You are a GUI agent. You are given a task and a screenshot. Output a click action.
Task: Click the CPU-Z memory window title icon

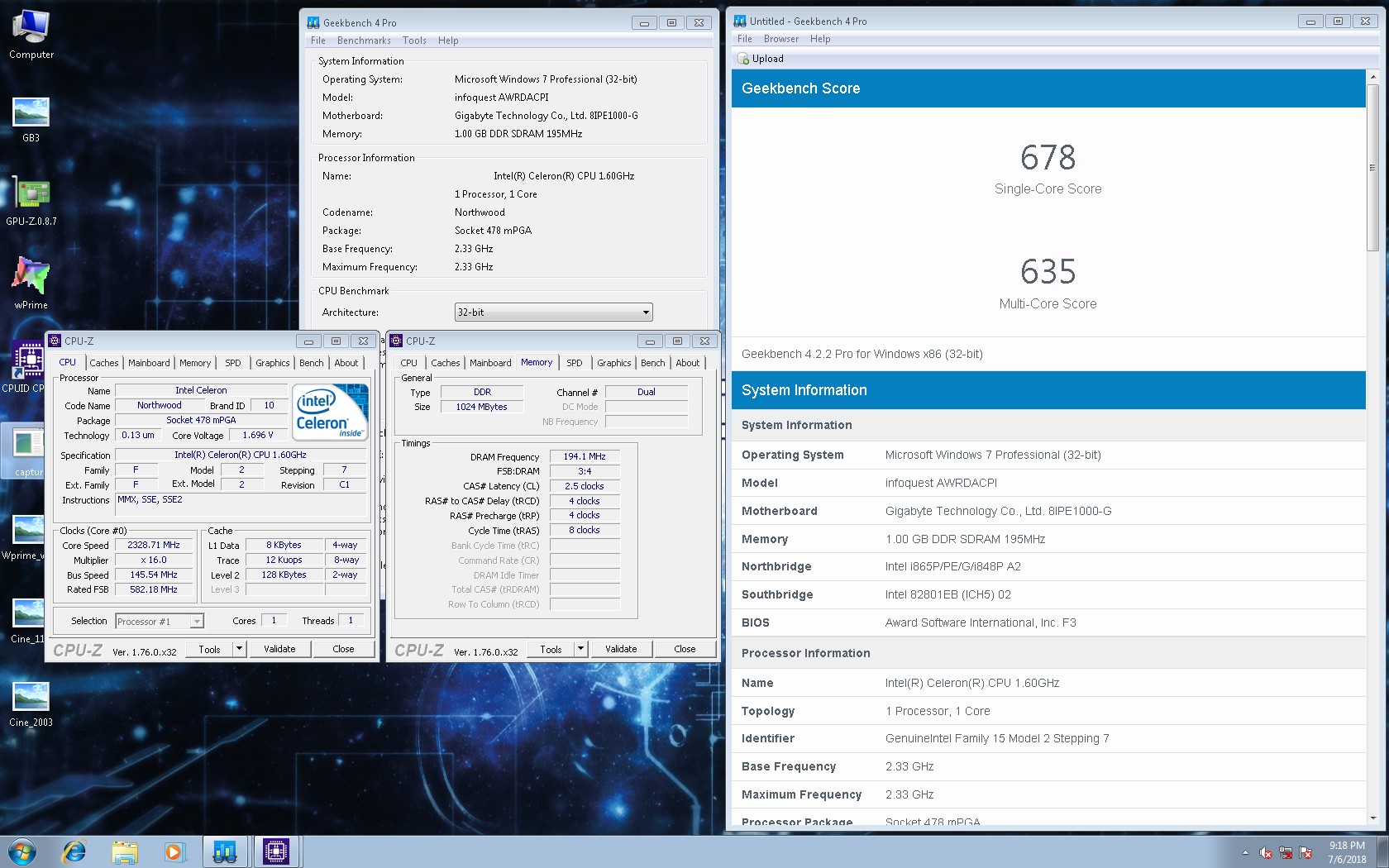tap(396, 341)
